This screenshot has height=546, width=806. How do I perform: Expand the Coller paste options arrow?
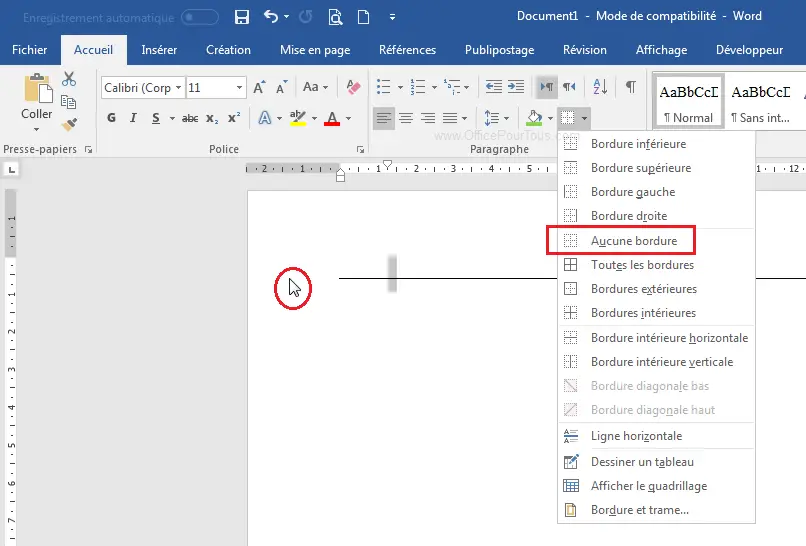36,129
